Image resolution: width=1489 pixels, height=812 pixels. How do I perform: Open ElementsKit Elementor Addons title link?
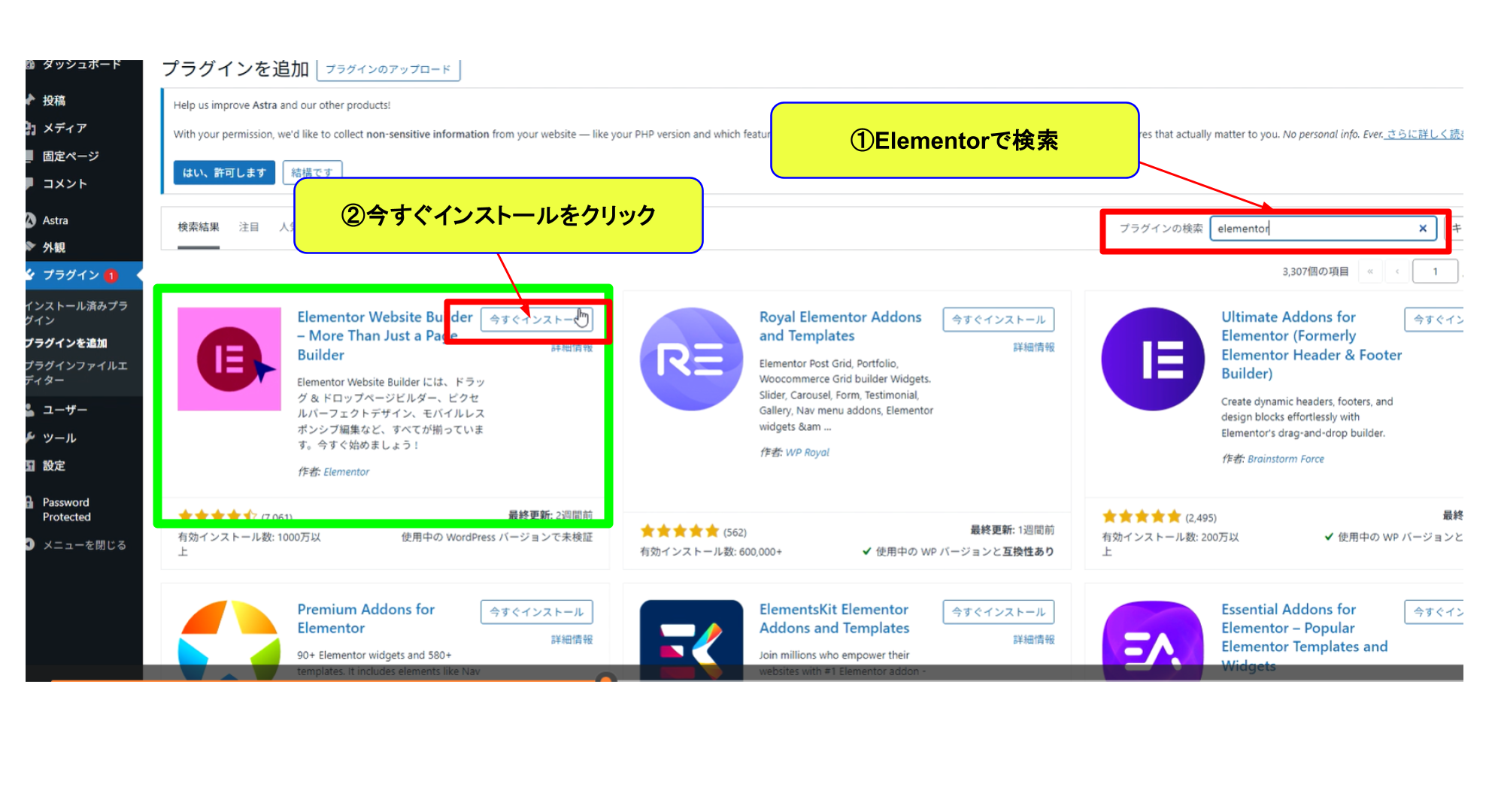coord(834,619)
